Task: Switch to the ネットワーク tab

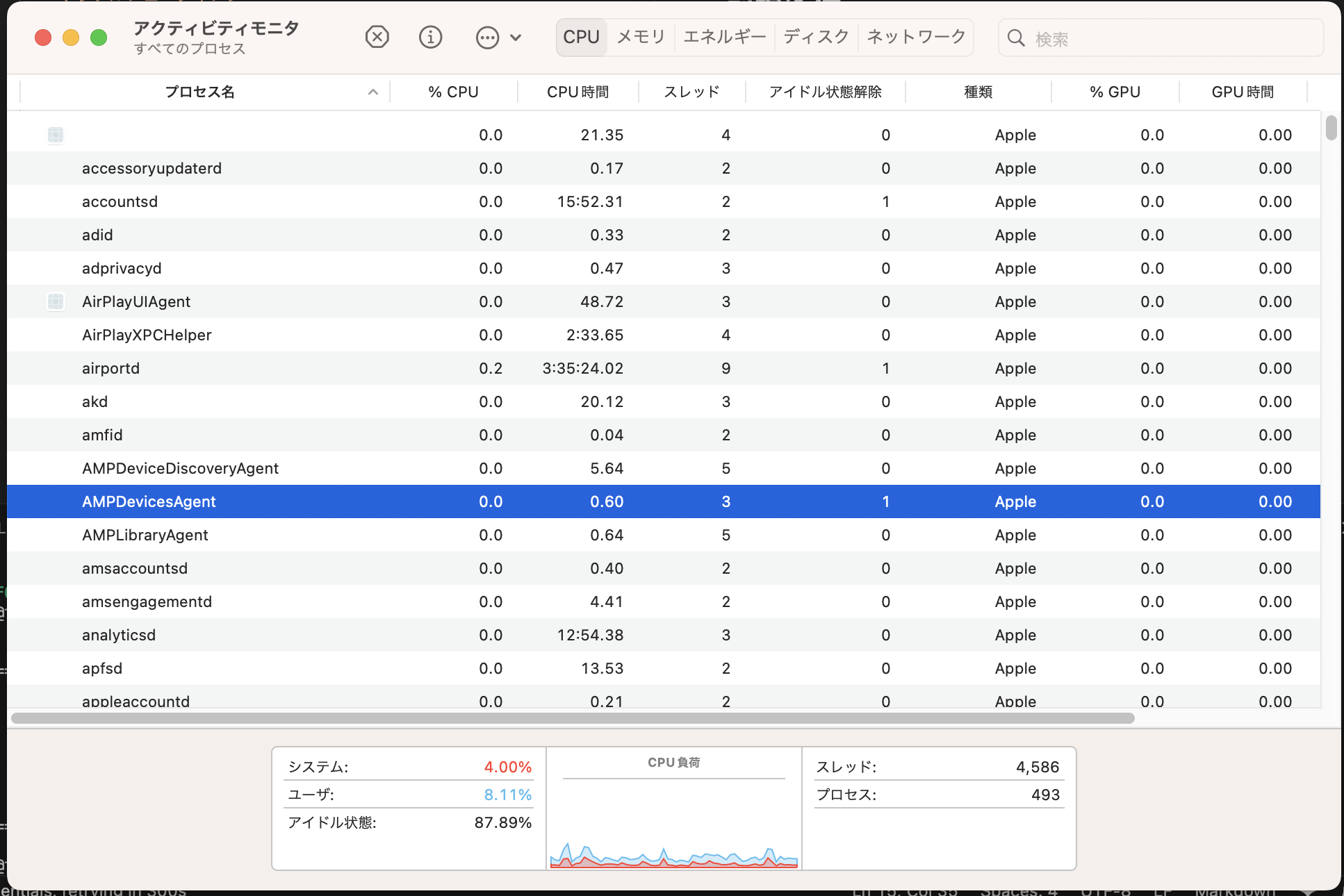Action: point(916,37)
